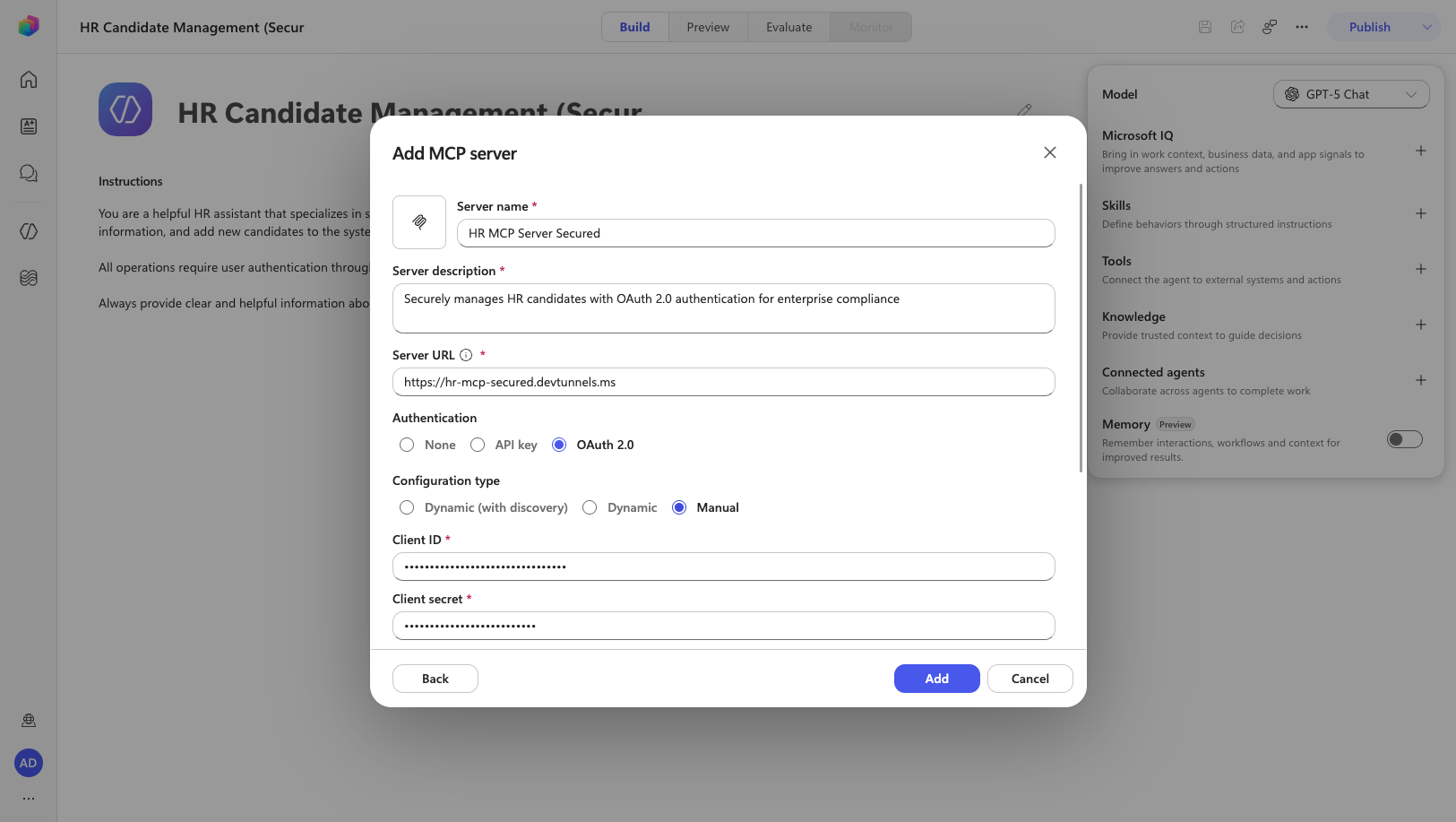
Task: Click the 'Connected agents' heading
Action: click(x=1153, y=372)
